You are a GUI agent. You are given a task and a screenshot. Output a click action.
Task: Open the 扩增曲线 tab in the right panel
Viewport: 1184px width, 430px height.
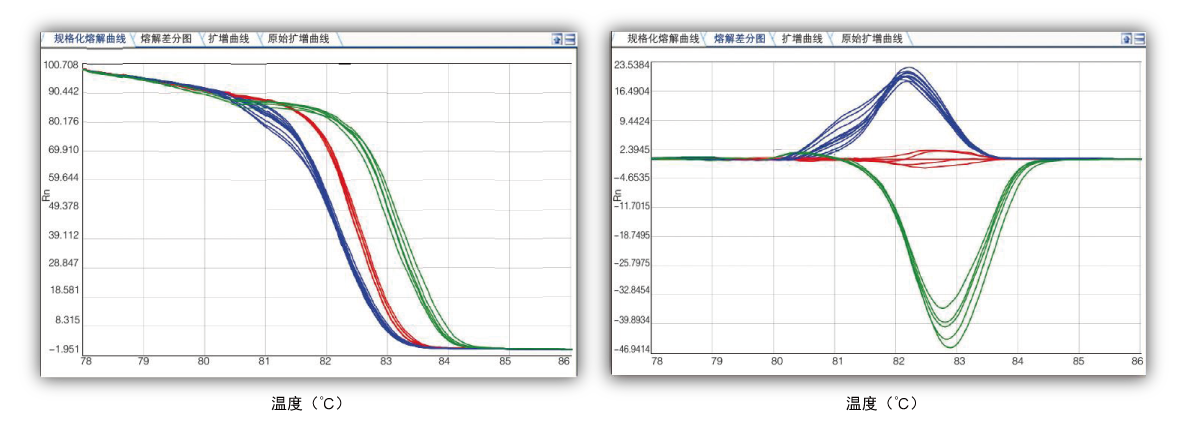[x=802, y=39]
